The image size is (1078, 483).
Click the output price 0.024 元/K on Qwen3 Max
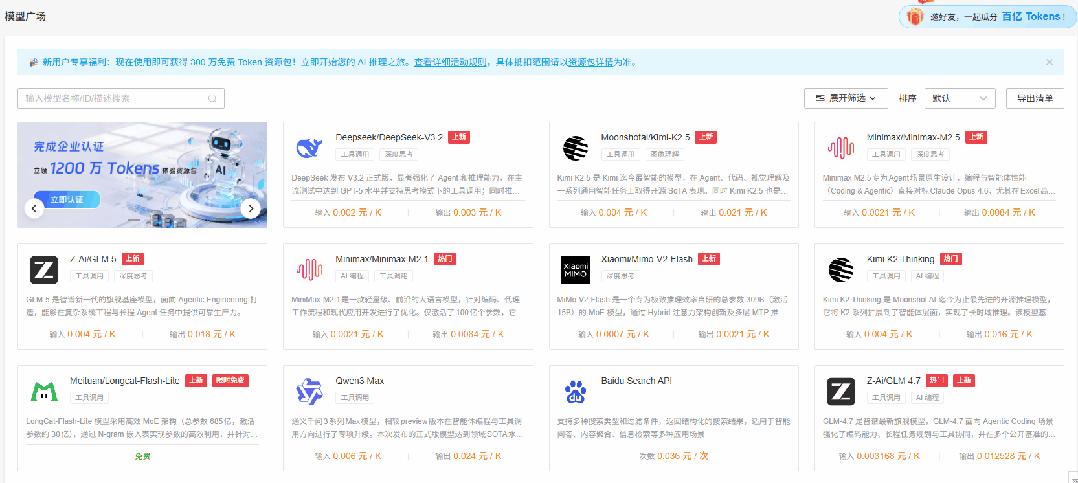point(476,456)
